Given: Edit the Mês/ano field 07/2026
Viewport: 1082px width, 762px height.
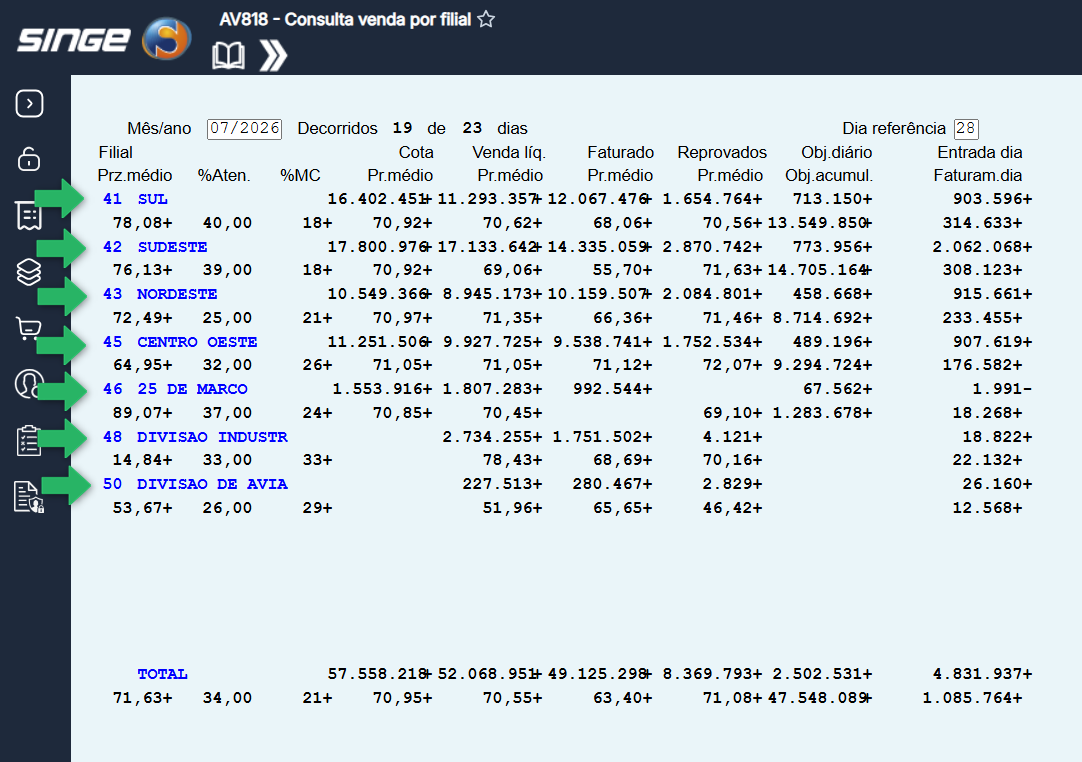Looking at the screenshot, I should click(244, 128).
